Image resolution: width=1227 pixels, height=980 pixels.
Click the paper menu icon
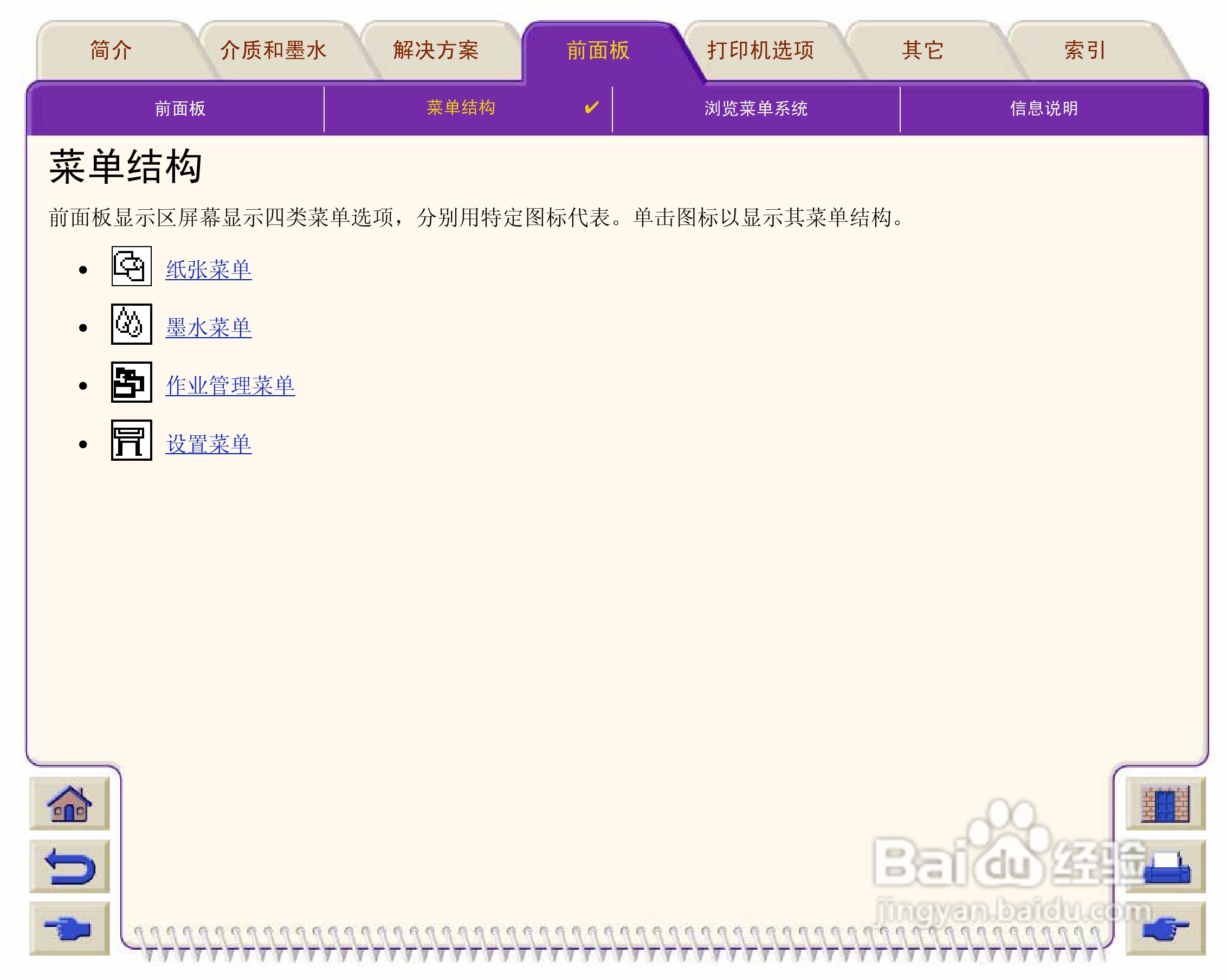132,266
